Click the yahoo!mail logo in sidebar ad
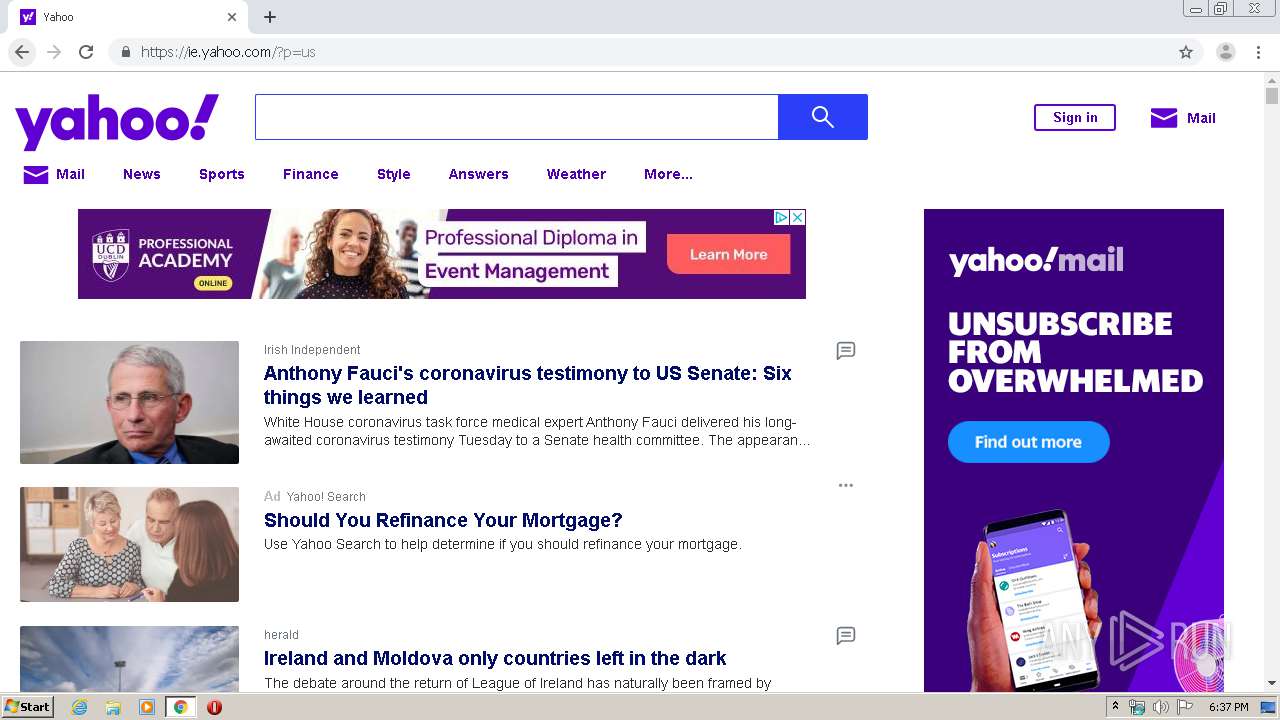The height and width of the screenshot is (720, 1280). (1036, 261)
